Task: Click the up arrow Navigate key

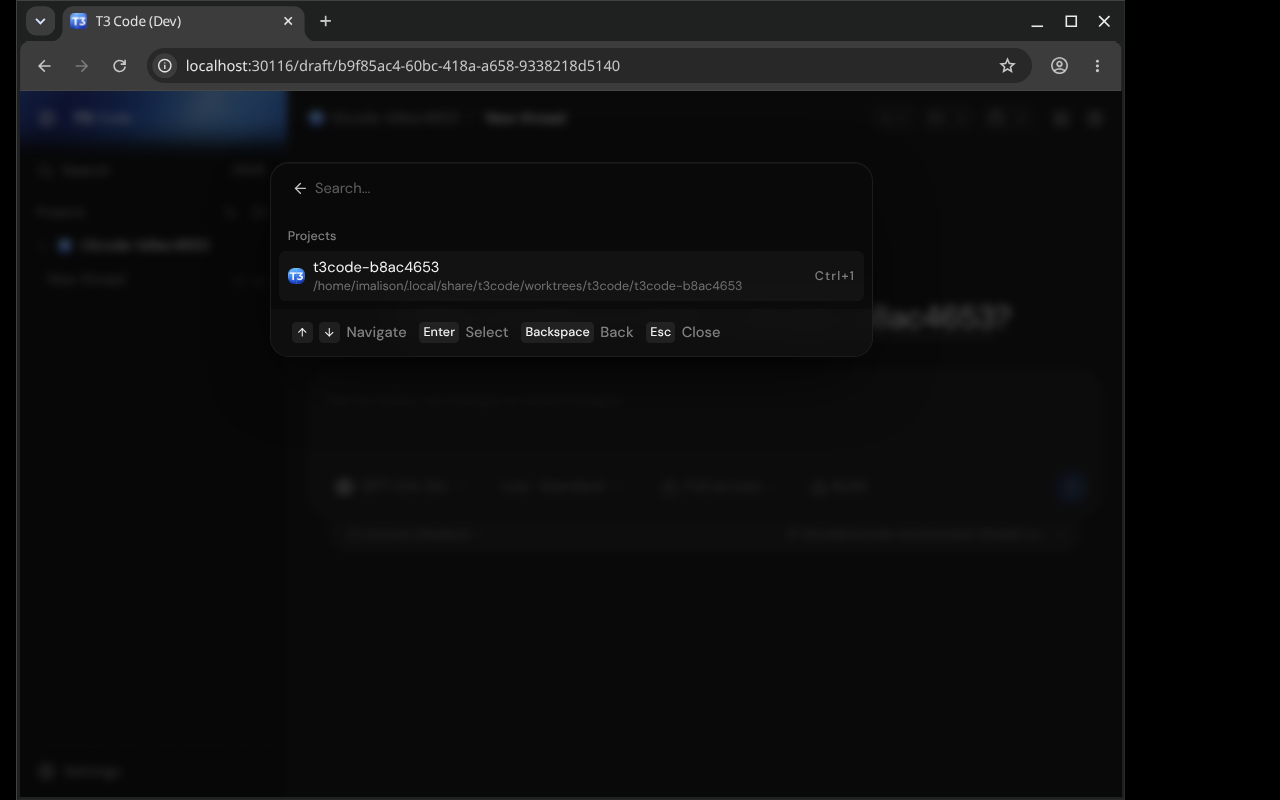Action: point(302,332)
